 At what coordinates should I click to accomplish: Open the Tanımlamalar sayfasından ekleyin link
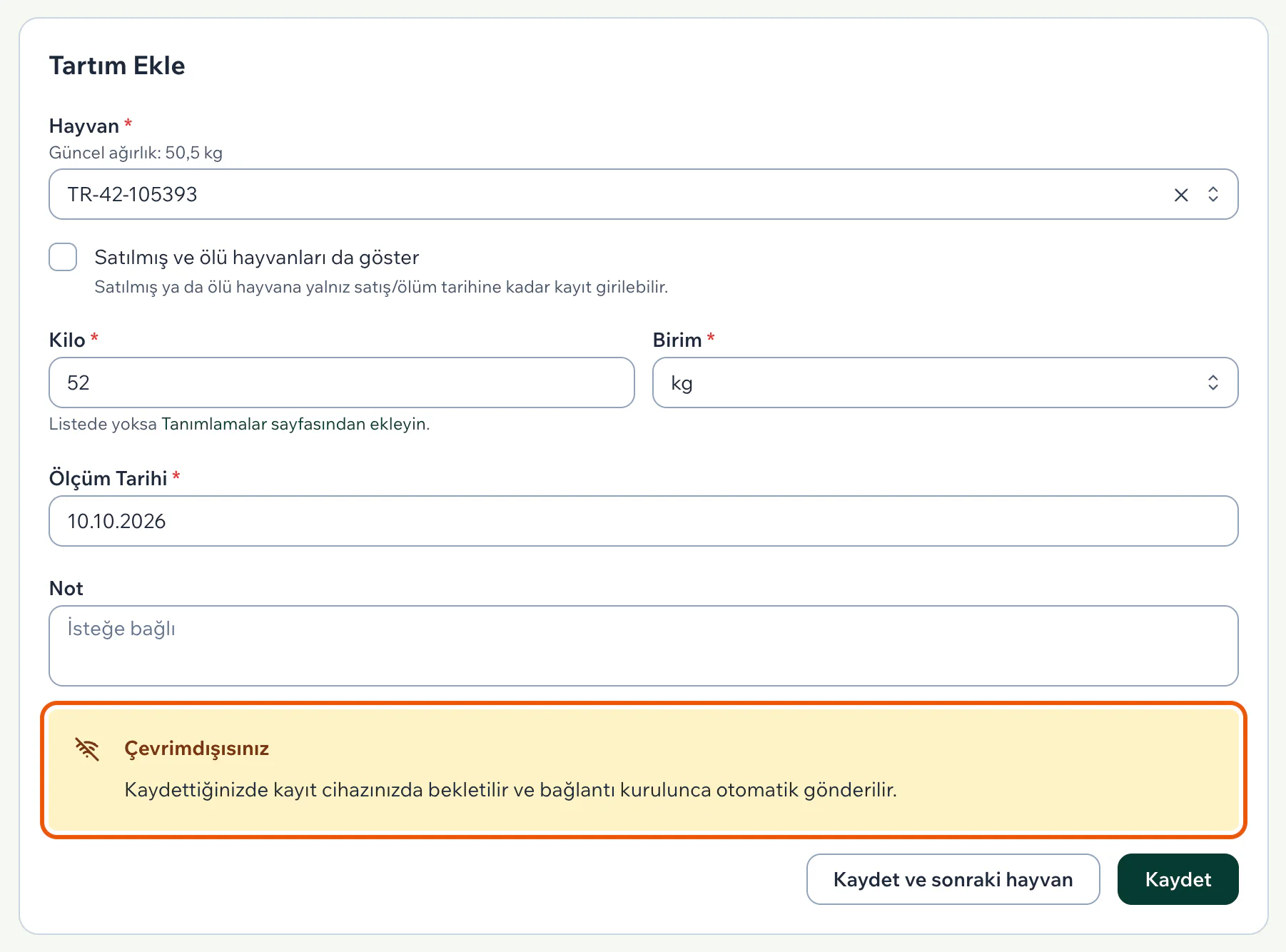(295, 424)
